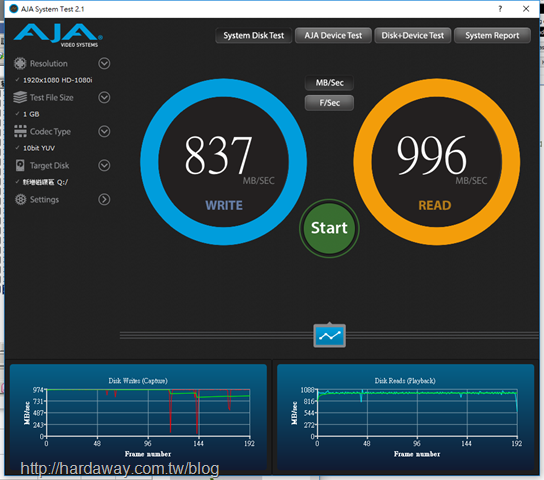Expand the Resolution dropdown arrow
Screen dimensions: 544x480
click(x=104, y=63)
